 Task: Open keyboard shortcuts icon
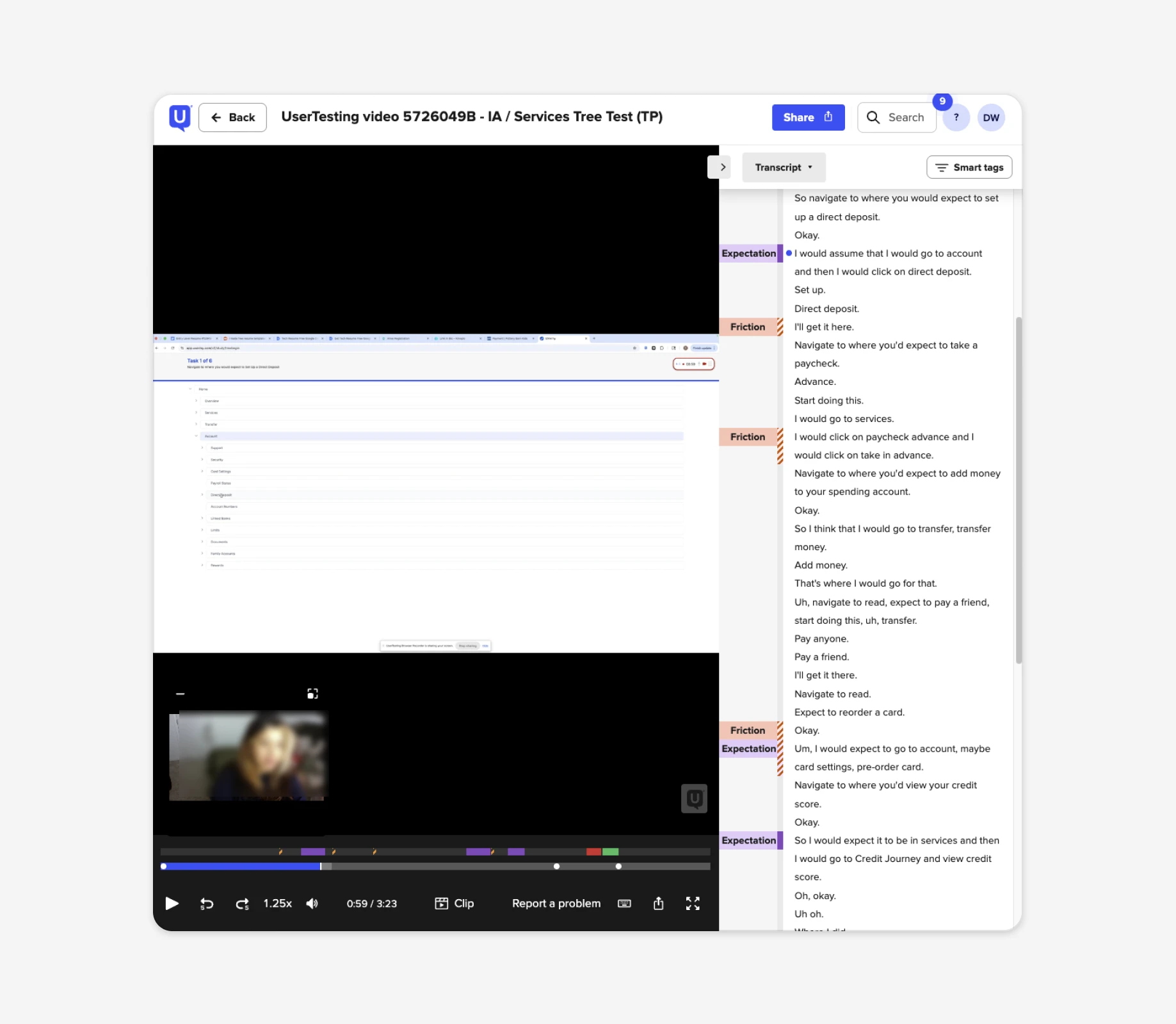point(624,904)
